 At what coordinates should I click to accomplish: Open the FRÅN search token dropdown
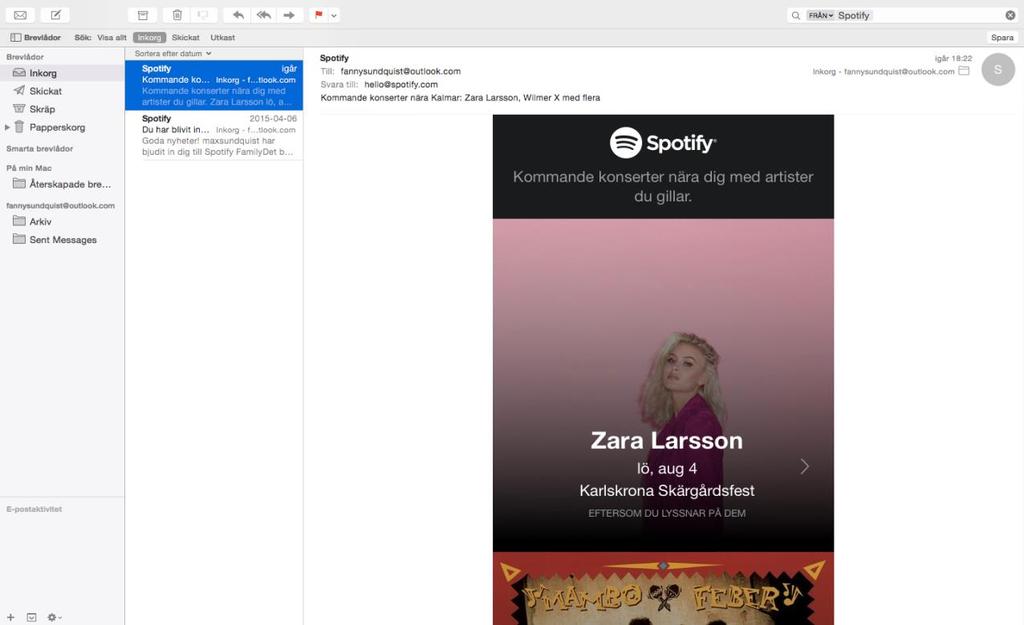tap(821, 15)
